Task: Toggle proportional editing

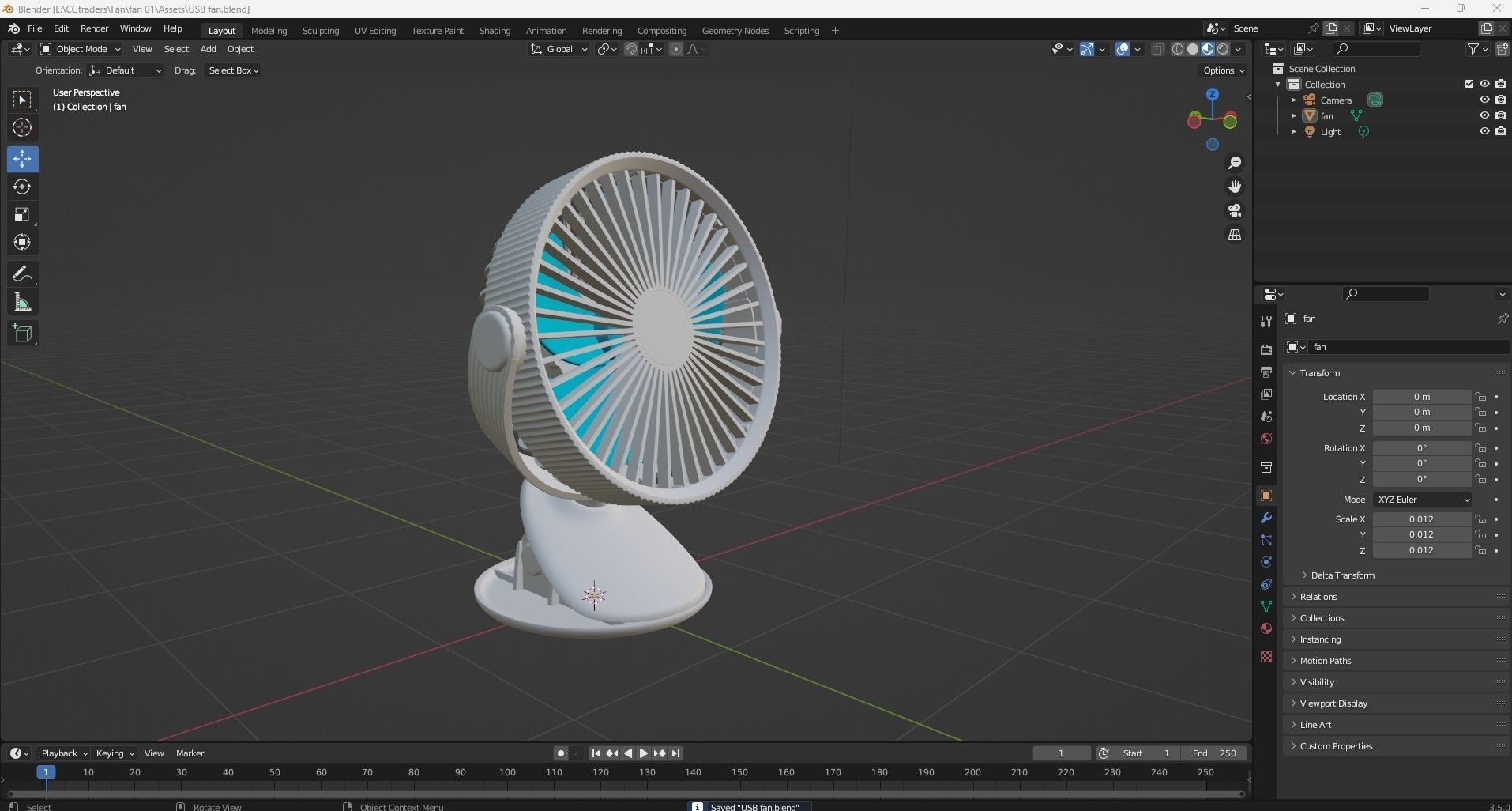Action: point(676,49)
